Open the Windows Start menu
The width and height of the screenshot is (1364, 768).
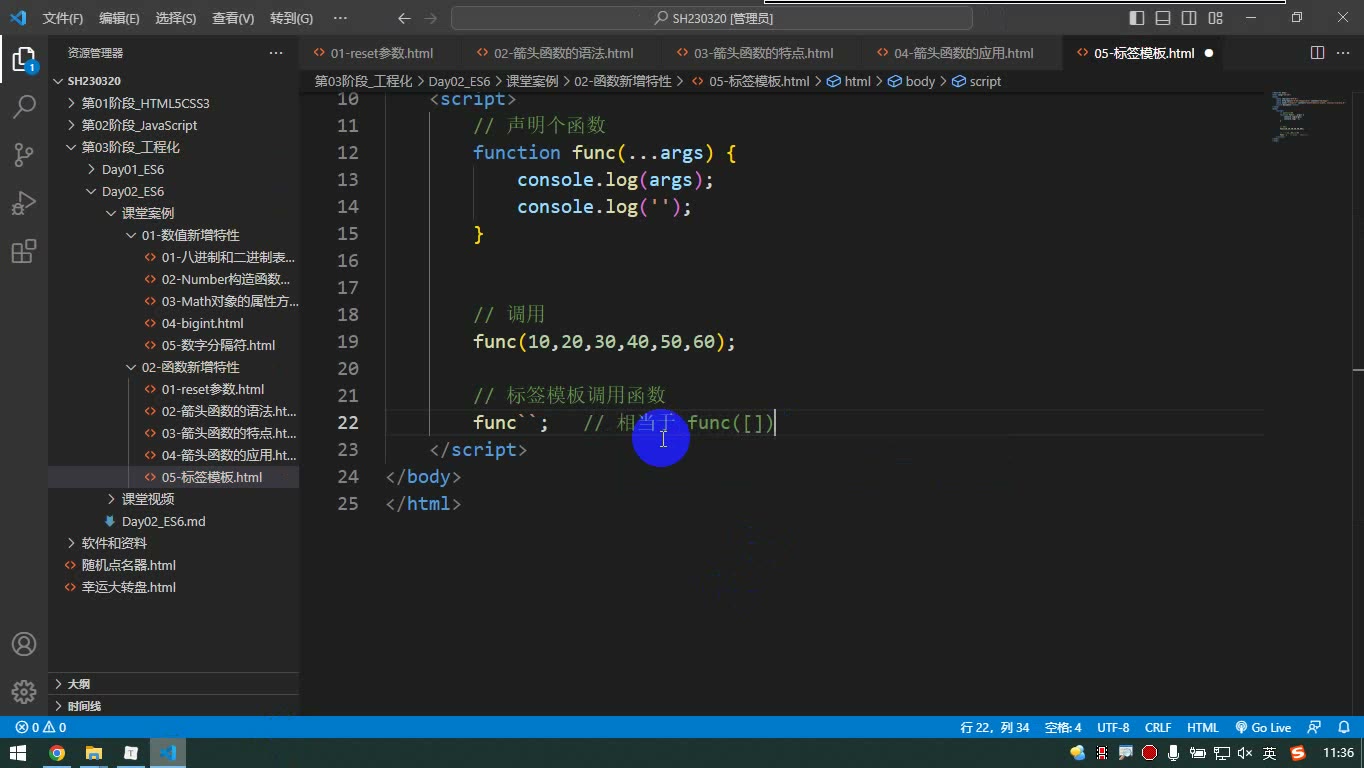[18, 753]
